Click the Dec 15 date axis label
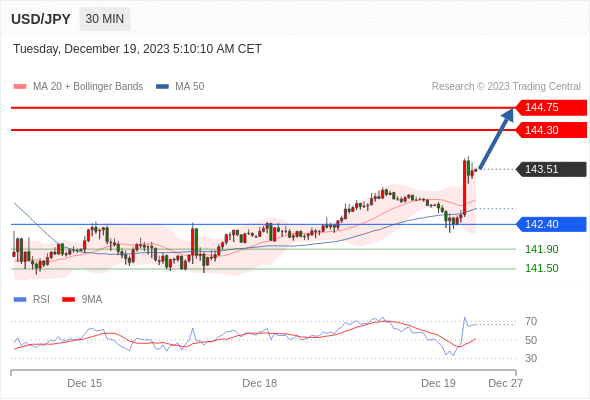The width and height of the screenshot is (590, 400). click(85, 383)
